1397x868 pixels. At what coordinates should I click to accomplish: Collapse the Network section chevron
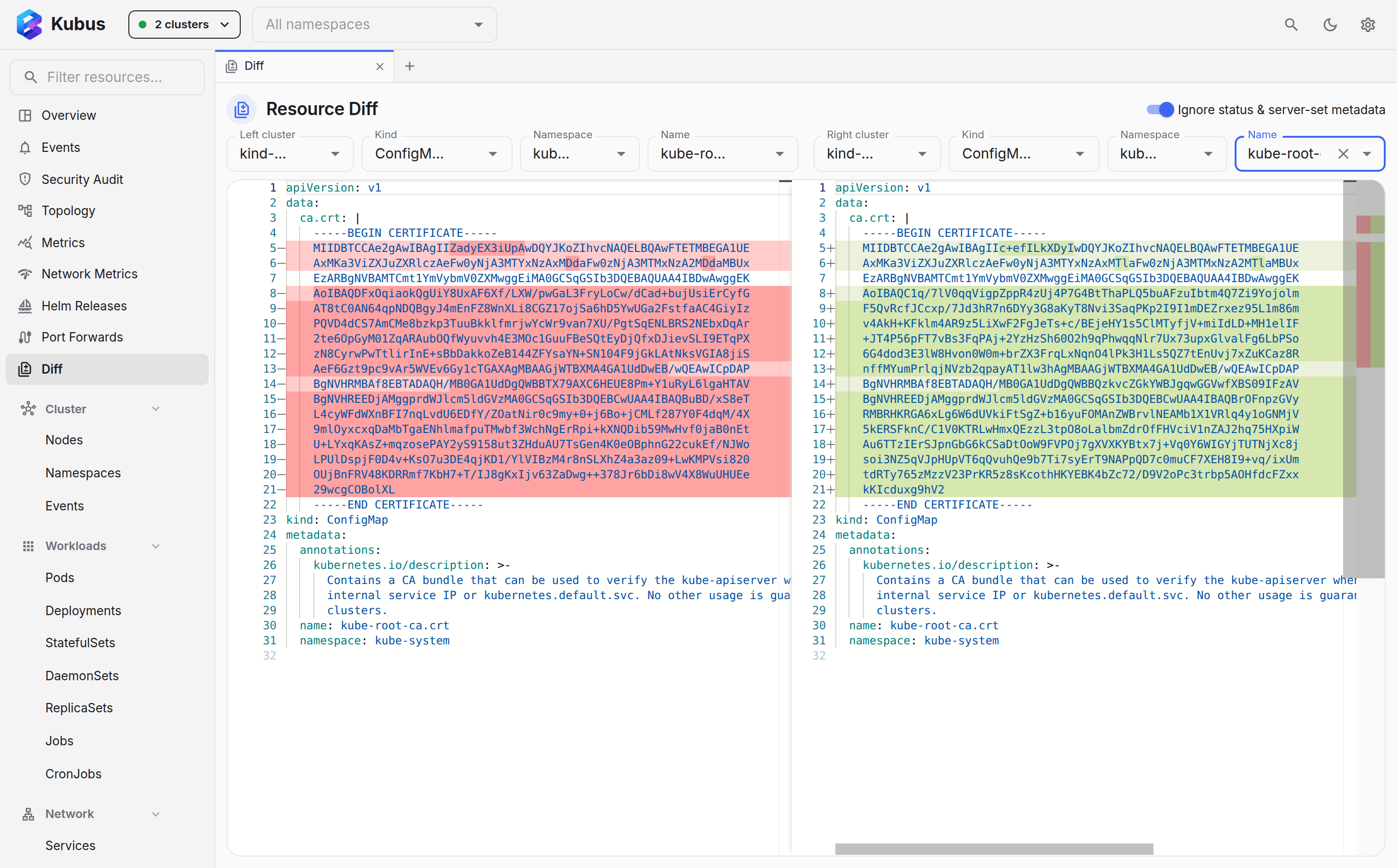(156, 814)
